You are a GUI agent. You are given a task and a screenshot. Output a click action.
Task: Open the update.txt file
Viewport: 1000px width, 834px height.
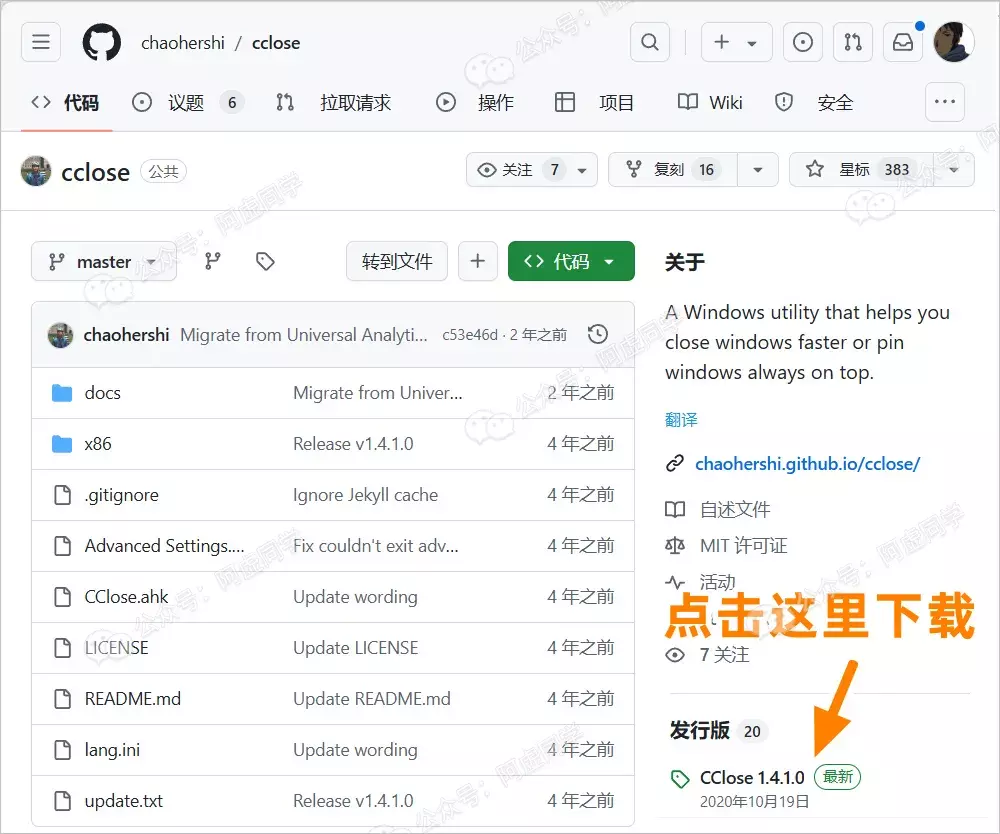pos(124,801)
